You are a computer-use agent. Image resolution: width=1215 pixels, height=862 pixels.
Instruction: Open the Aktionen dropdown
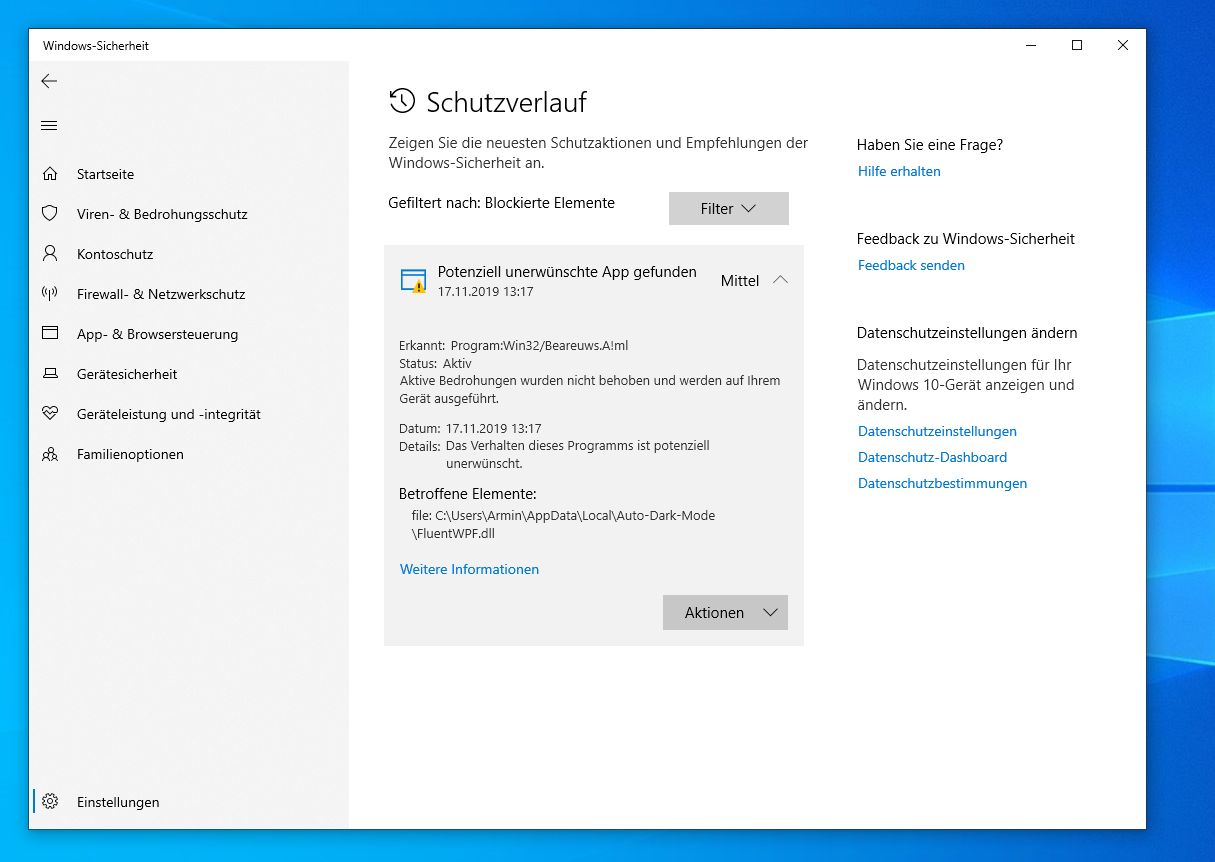click(725, 612)
